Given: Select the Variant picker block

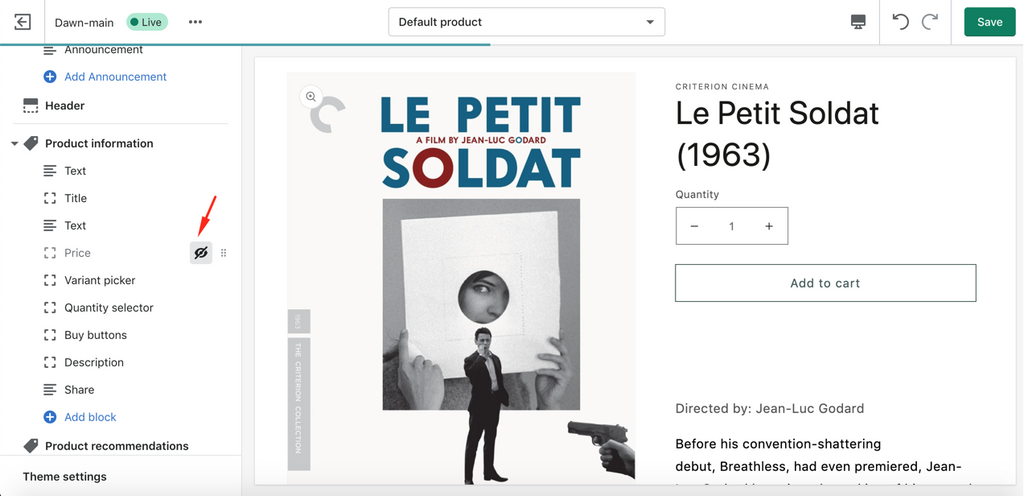Looking at the screenshot, I should tap(99, 281).
